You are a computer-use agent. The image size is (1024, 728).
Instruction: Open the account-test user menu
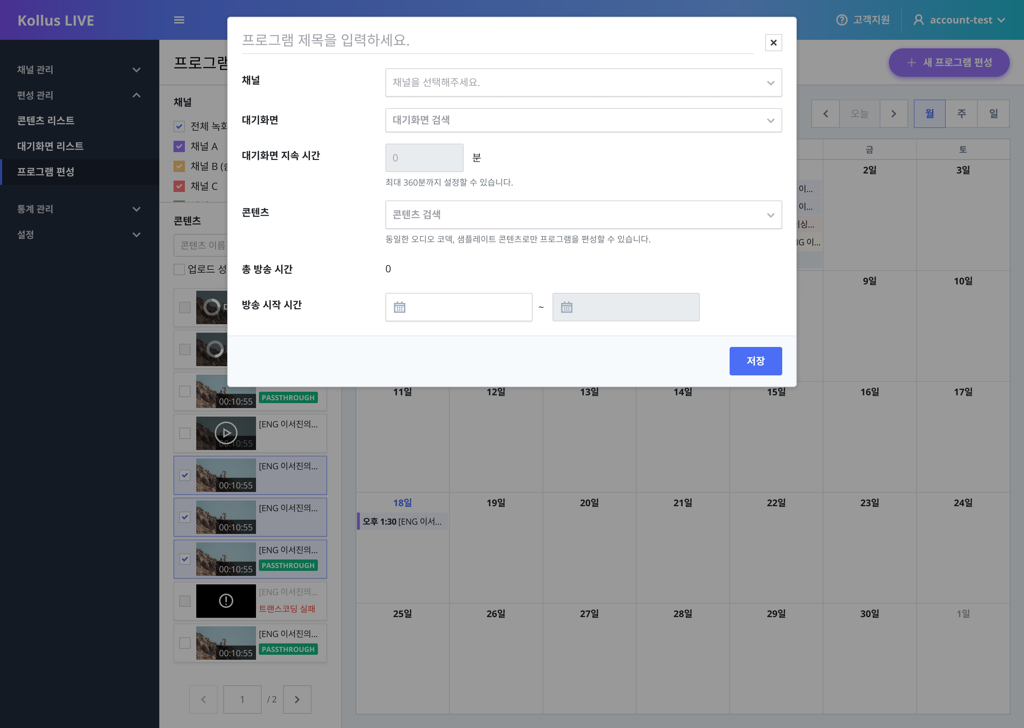click(959, 20)
